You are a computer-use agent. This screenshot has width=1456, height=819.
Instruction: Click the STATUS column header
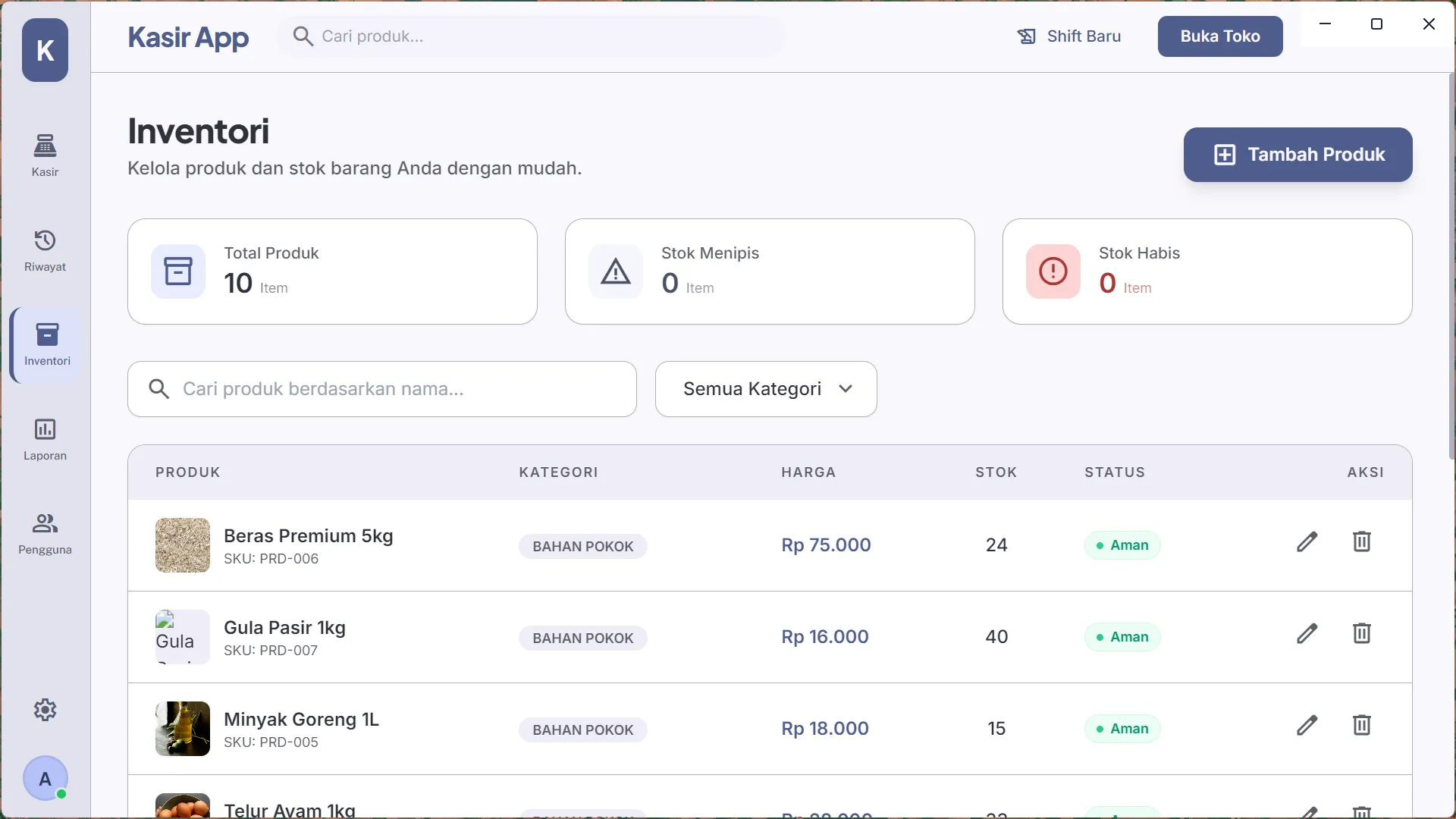[1115, 472]
